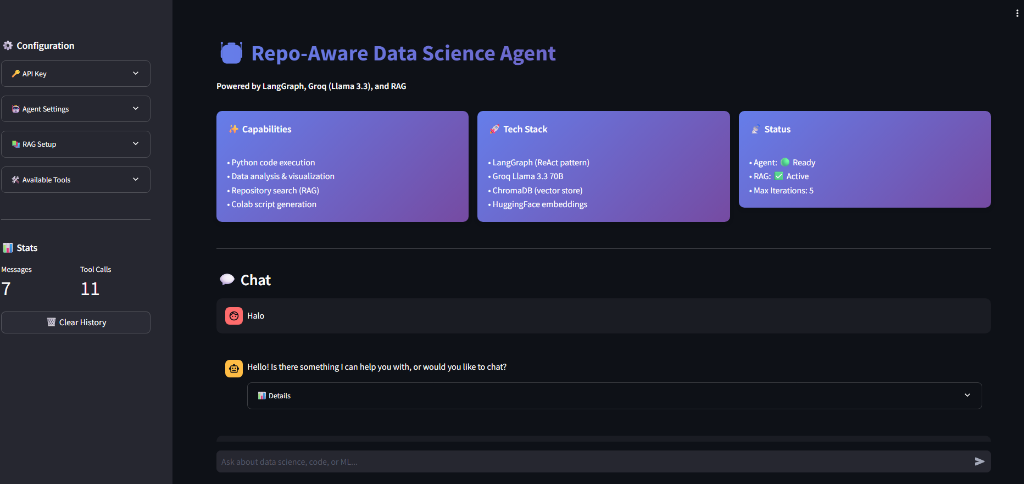1024x484 pixels.
Task: Click the assistant's Hello reply text
Action: coord(377,367)
